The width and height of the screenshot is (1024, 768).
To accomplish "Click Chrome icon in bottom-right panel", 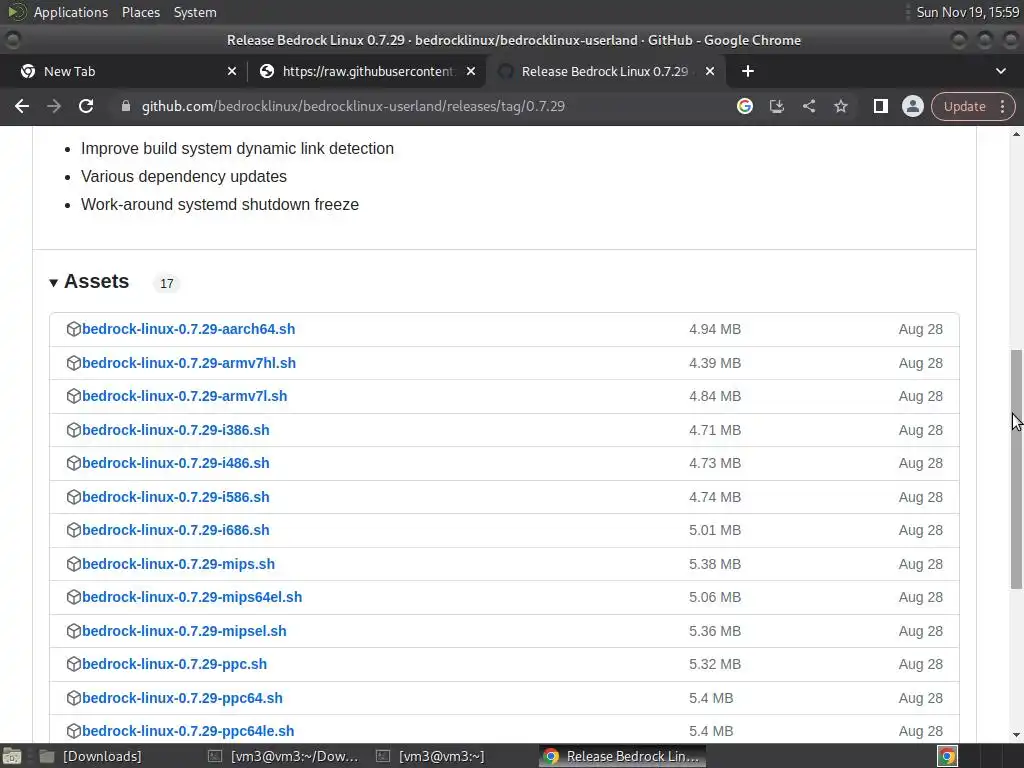I will click(947, 756).
